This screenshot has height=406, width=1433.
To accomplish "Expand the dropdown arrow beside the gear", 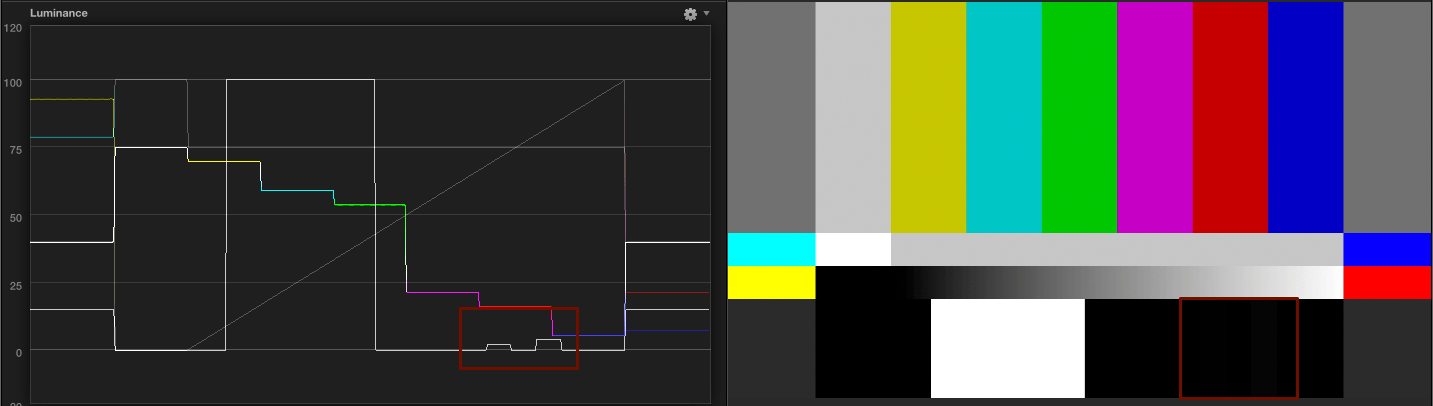I will coord(706,14).
